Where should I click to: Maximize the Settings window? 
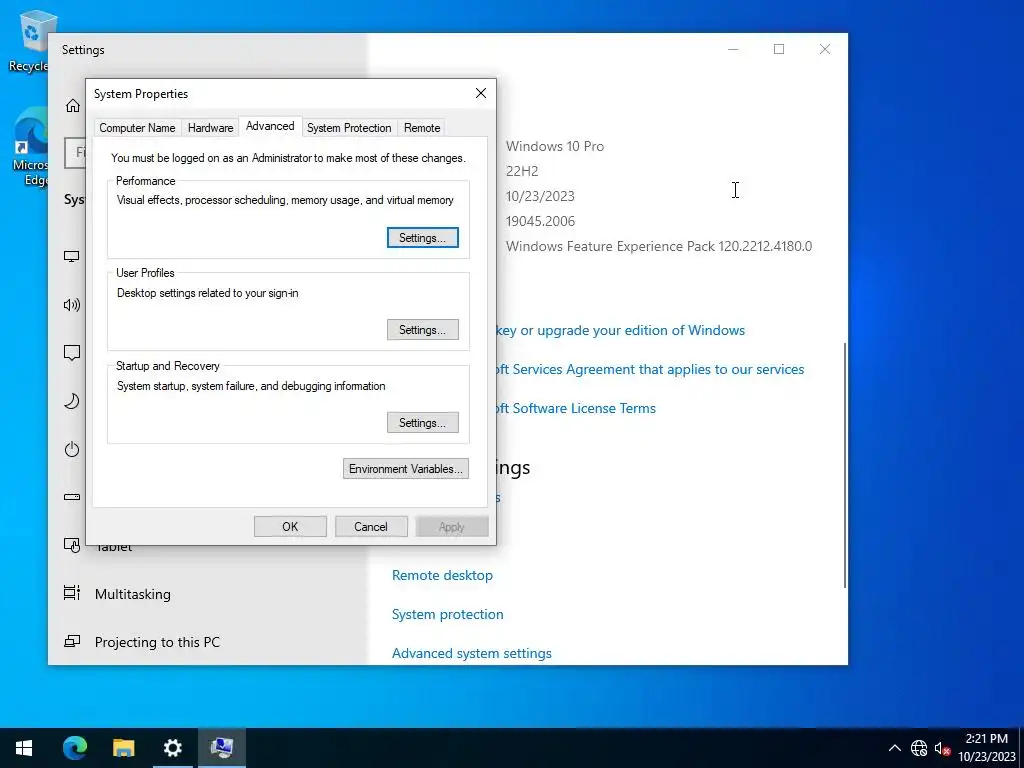click(x=779, y=50)
